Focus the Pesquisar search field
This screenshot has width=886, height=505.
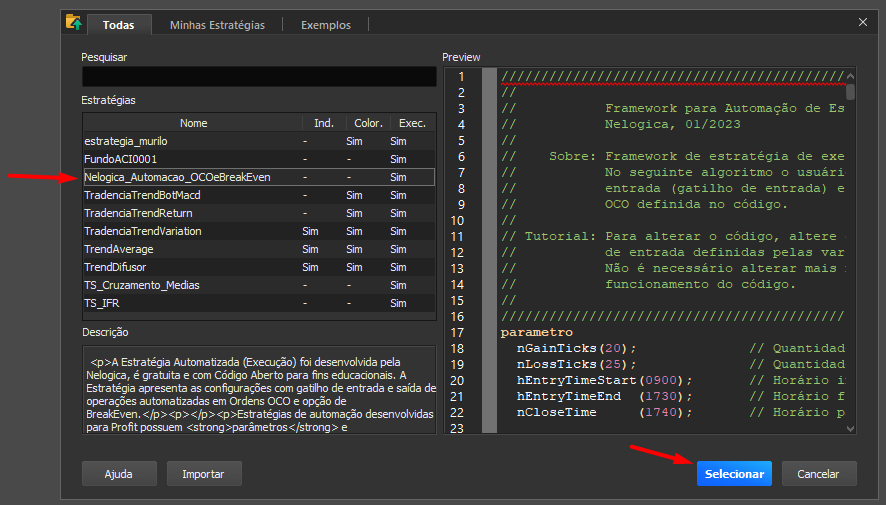coord(259,76)
